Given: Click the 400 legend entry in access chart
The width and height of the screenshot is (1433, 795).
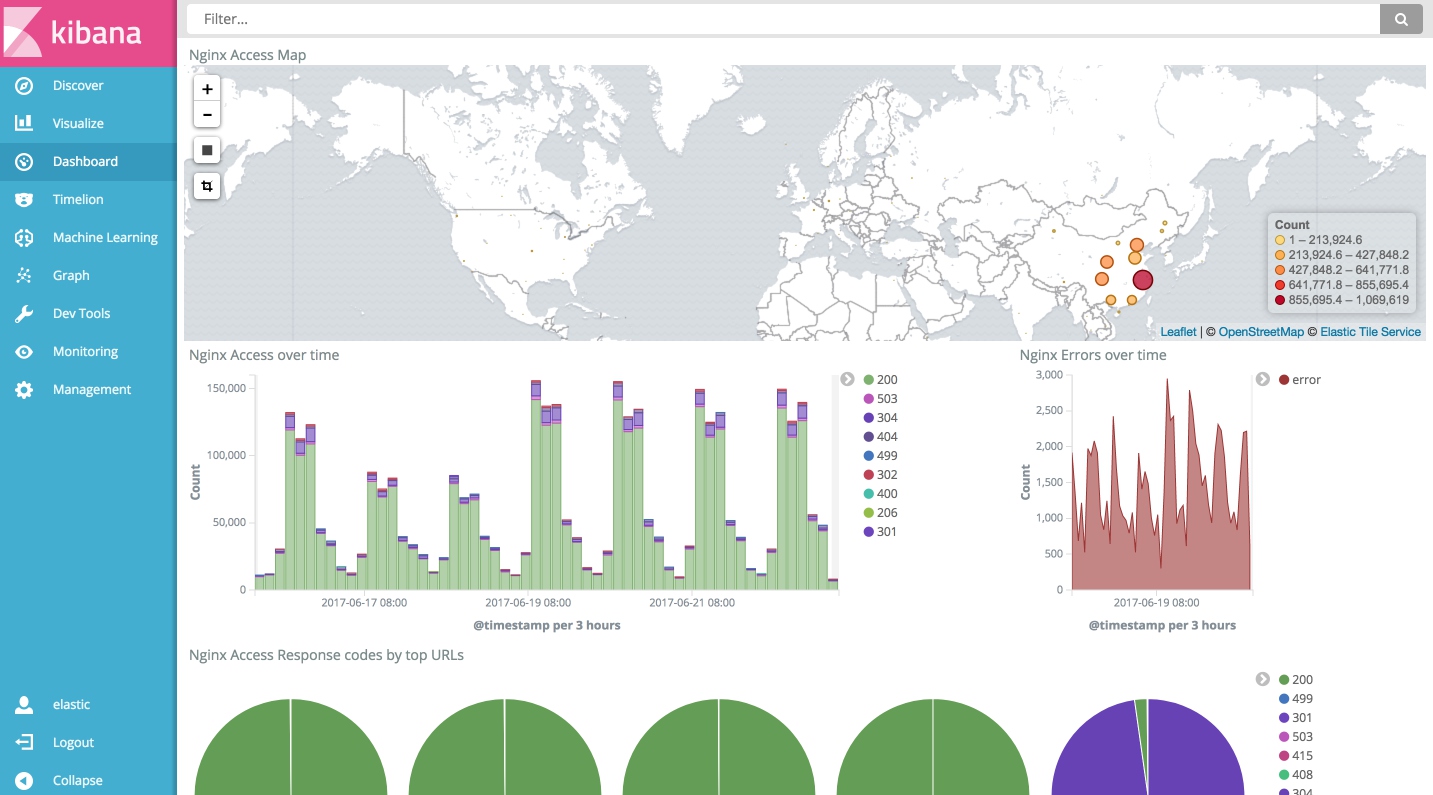Looking at the screenshot, I should (880, 494).
